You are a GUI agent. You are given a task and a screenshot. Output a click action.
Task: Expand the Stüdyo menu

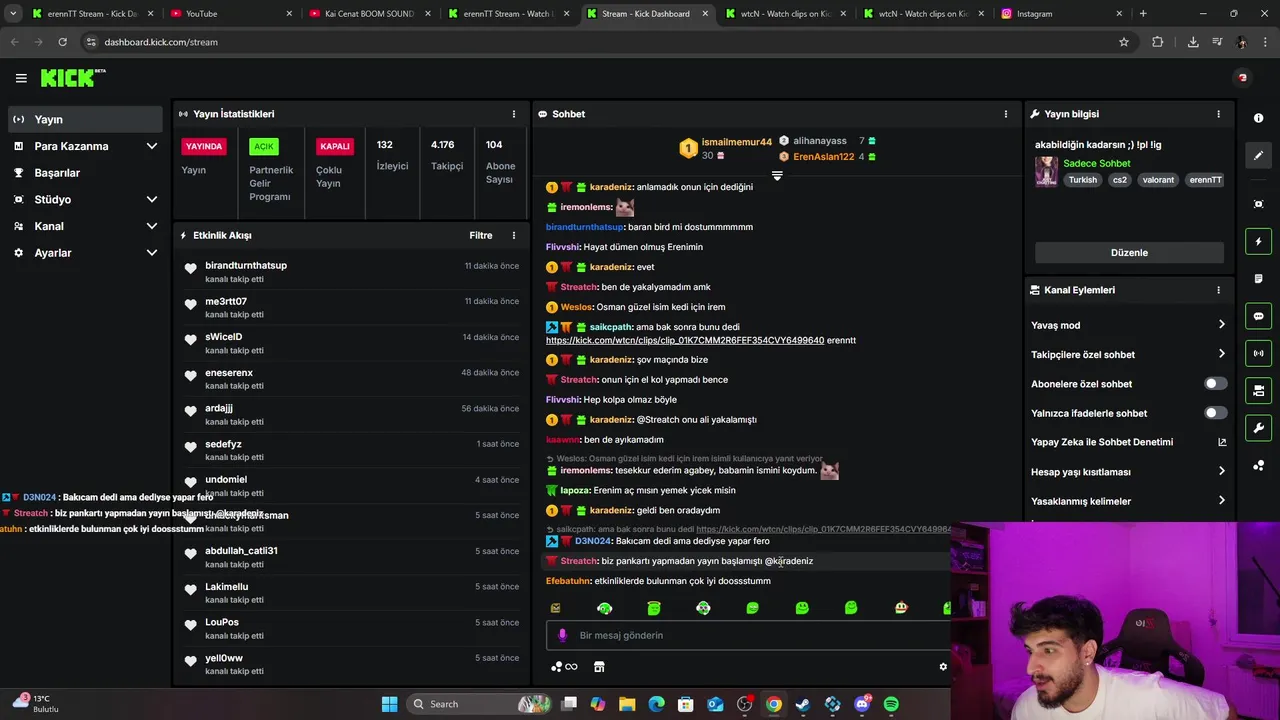tap(86, 199)
